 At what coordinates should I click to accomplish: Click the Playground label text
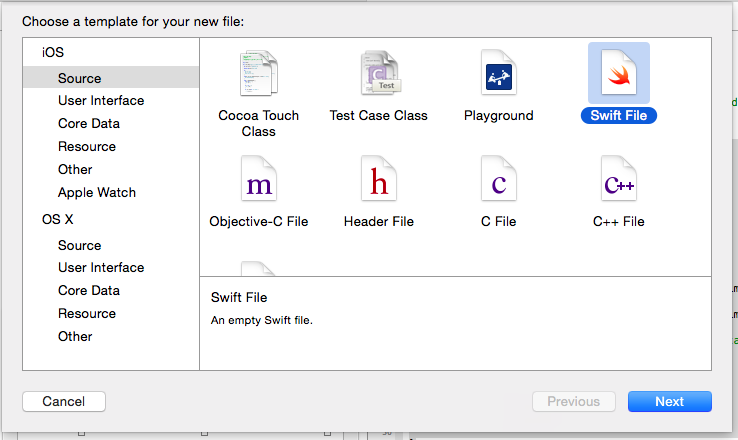(499, 116)
